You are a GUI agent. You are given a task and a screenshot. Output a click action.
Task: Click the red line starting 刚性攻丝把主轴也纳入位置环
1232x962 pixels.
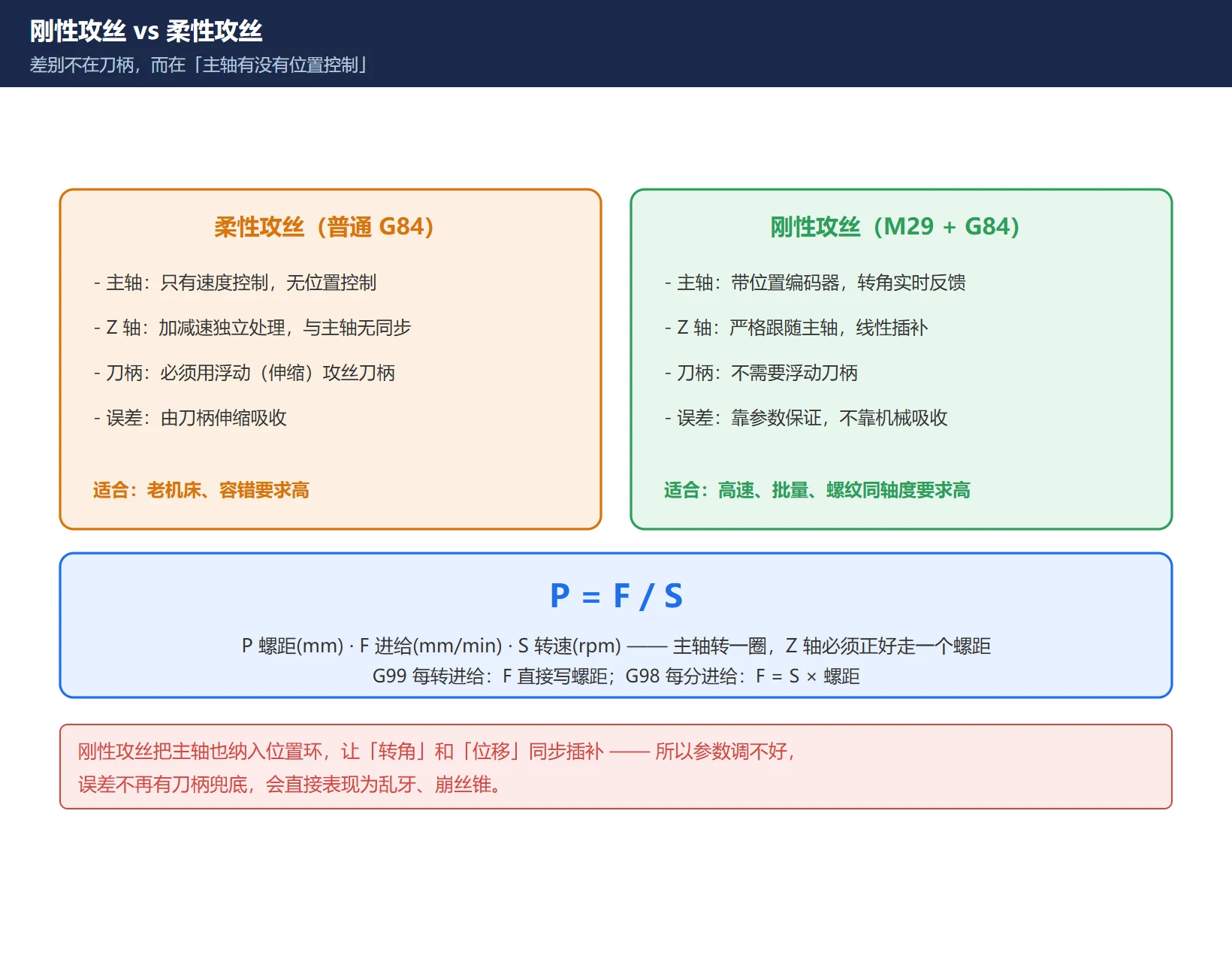pyautogui.click(x=438, y=751)
